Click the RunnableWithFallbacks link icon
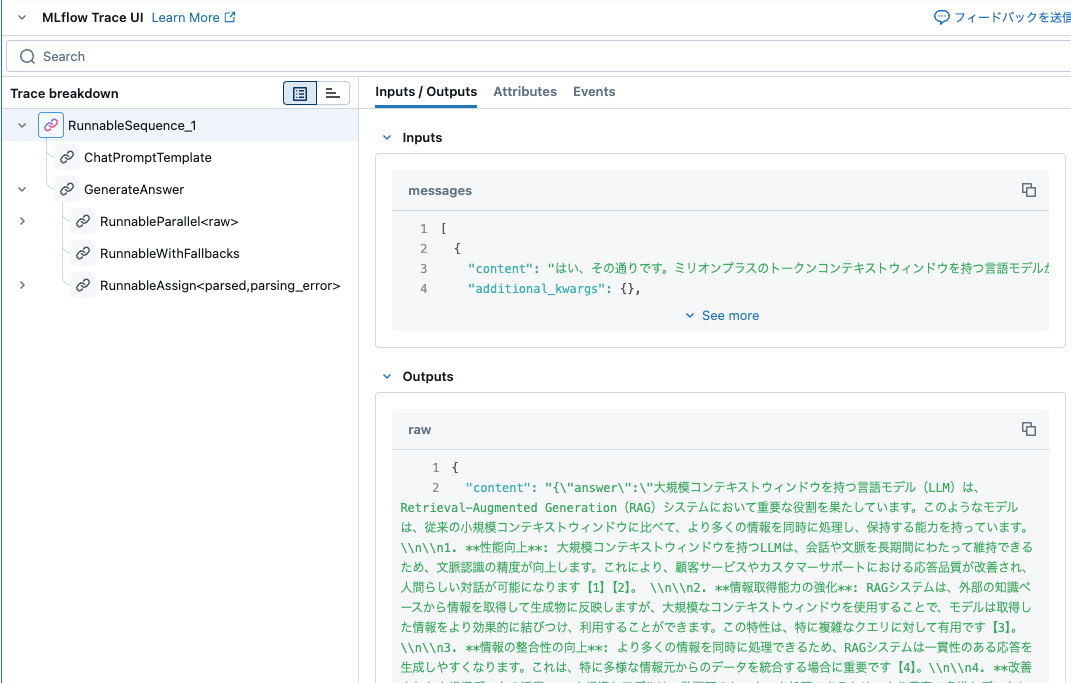Viewport: 1071px width, 683px height. tap(83, 253)
